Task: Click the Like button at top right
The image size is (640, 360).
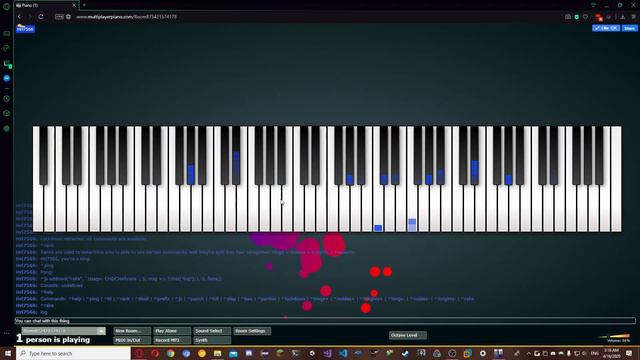Action: coord(606,28)
